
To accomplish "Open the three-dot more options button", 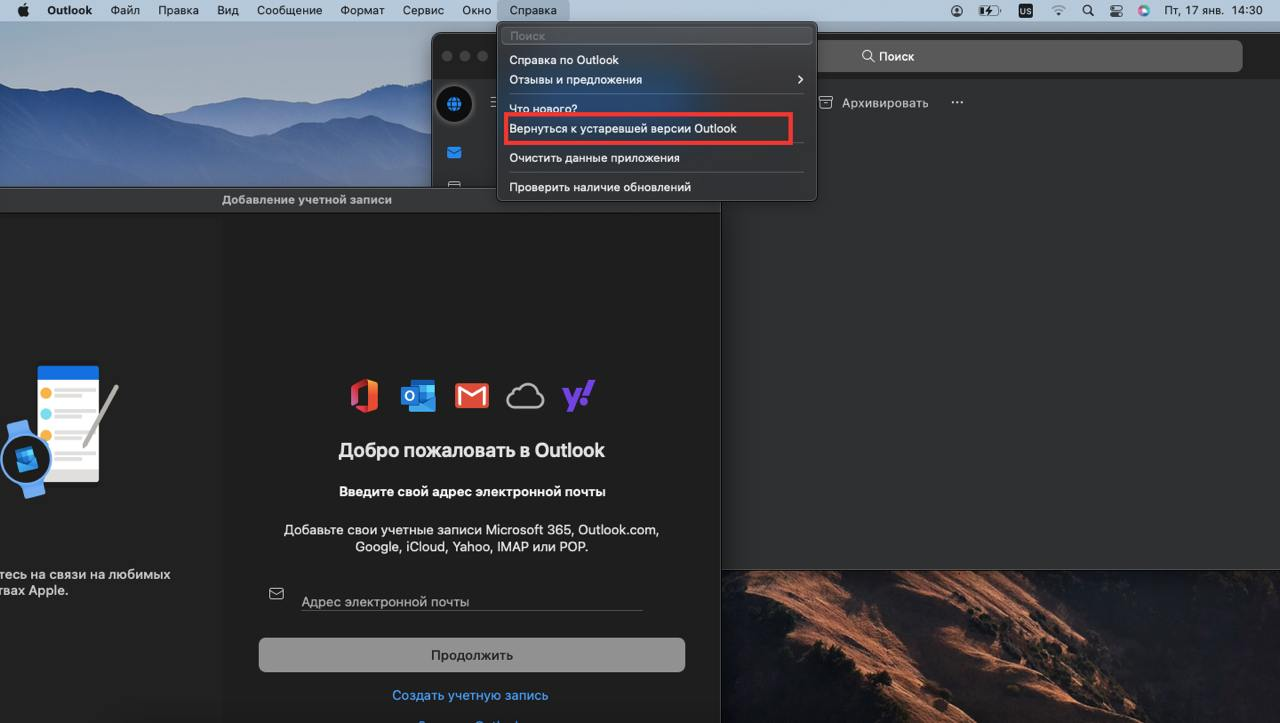I will point(957,103).
